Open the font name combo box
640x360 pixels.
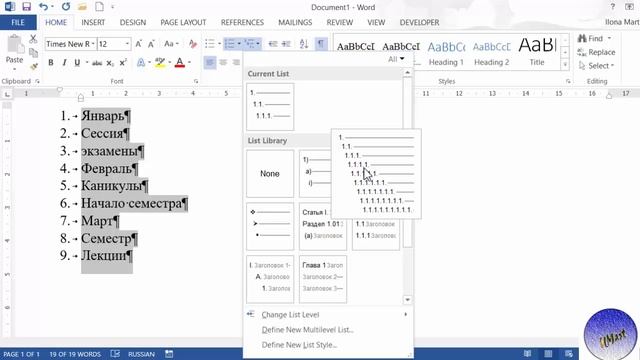pos(70,44)
